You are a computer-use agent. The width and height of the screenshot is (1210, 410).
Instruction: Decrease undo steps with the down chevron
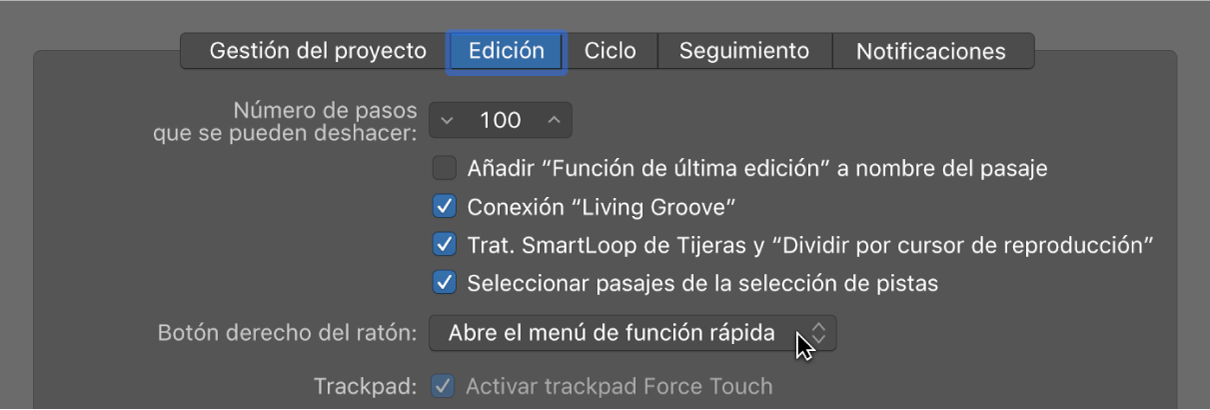(x=447, y=121)
